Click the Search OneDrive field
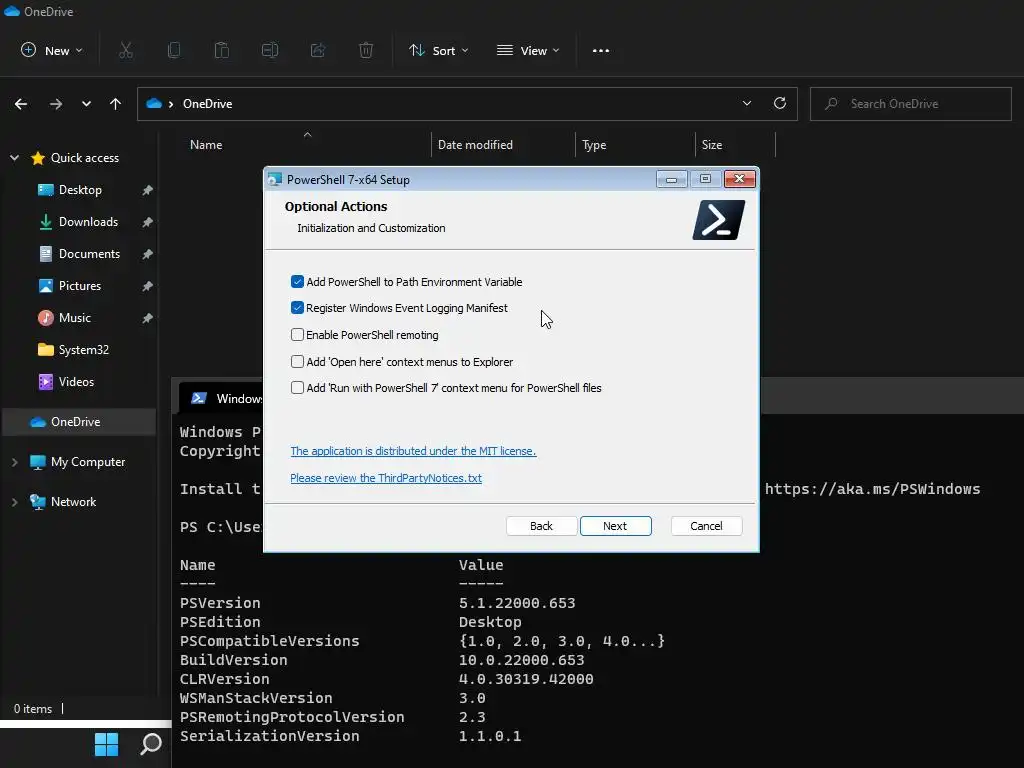Viewport: 1024px width, 768px height. (910, 104)
